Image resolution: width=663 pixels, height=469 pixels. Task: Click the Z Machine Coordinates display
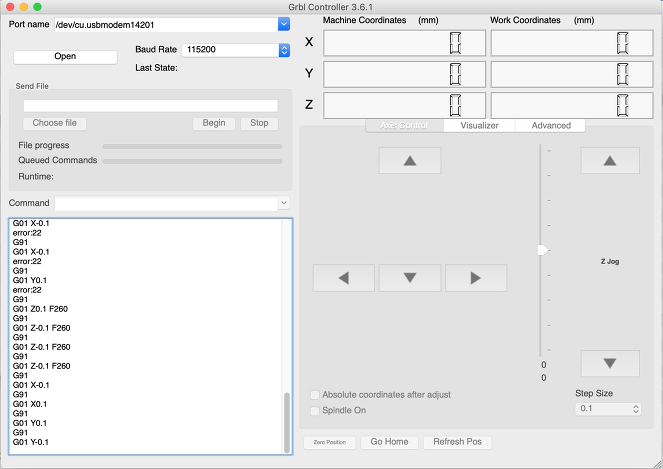pyautogui.click(x=404, y=105)
